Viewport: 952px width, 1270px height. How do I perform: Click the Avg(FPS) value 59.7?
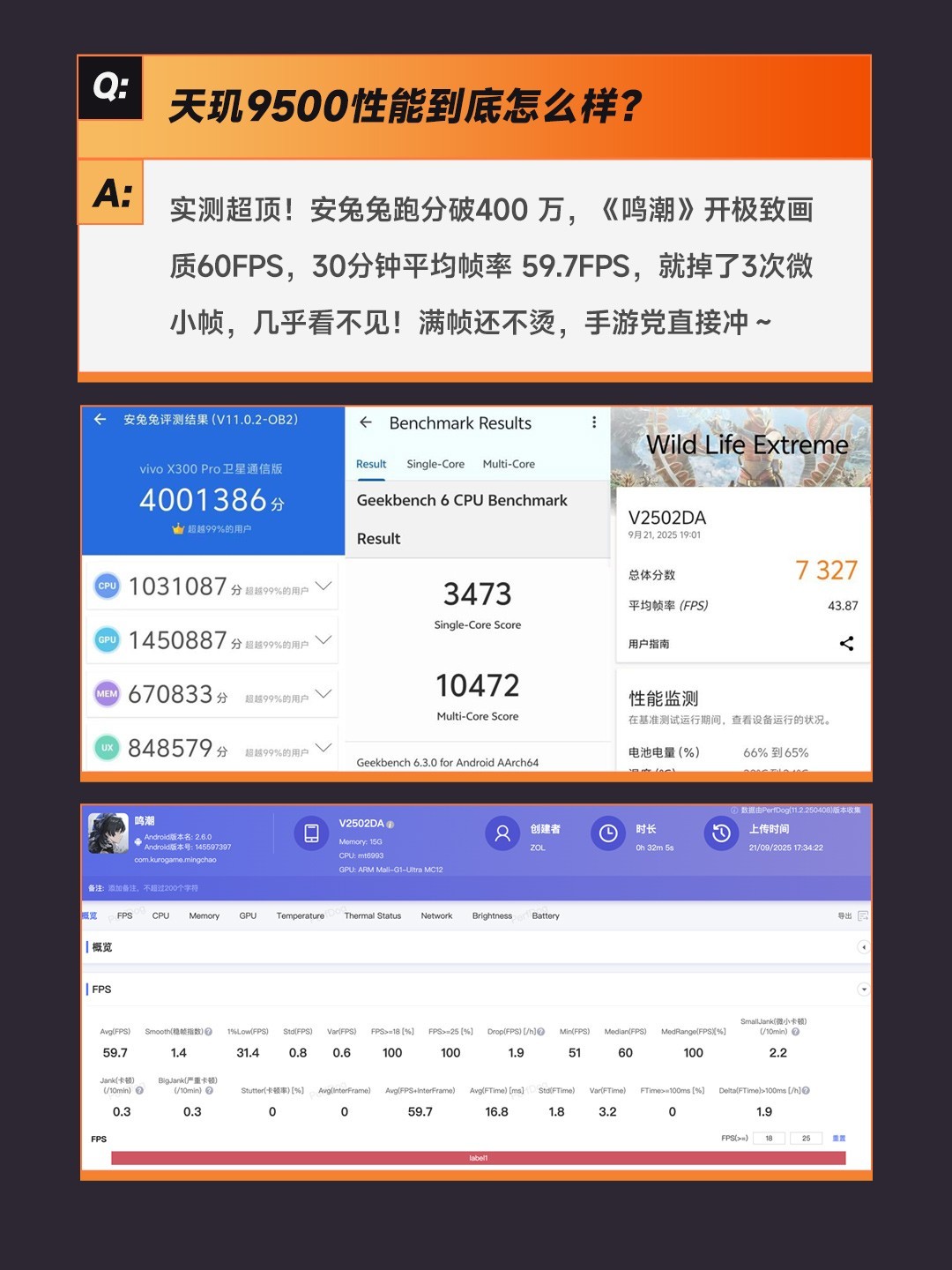click(x=115, y=1053)
